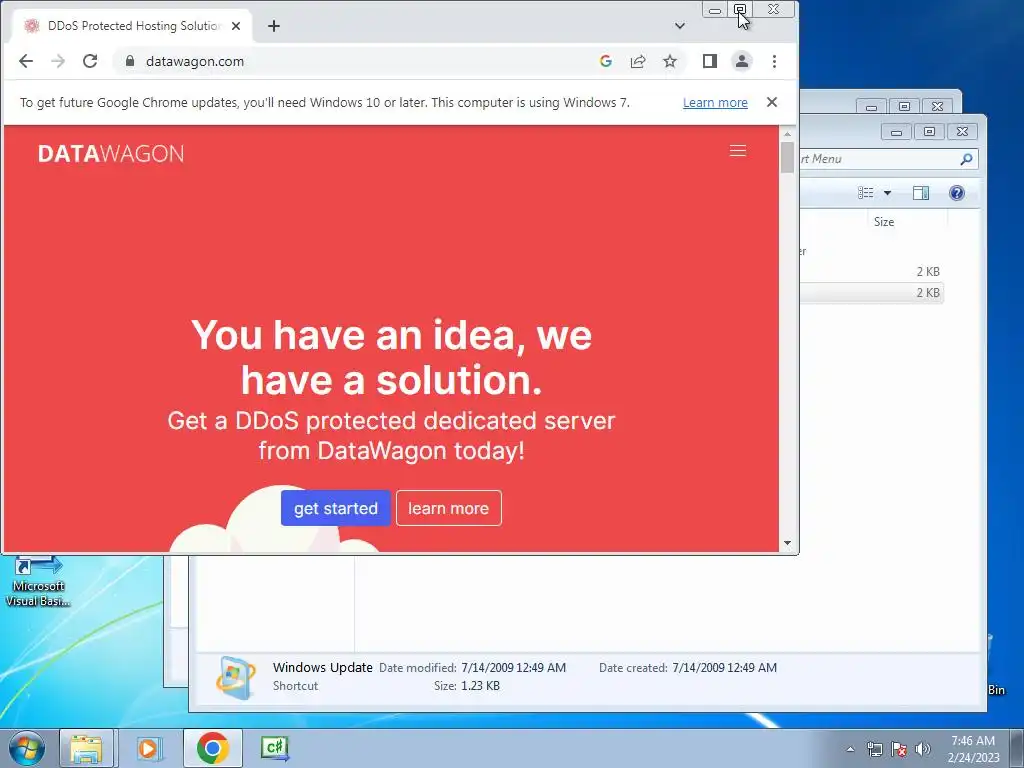Open the Microsoft Visual Basic desktop shortcut
This screenshot has height=768, width=1024.
pos(38,581)
